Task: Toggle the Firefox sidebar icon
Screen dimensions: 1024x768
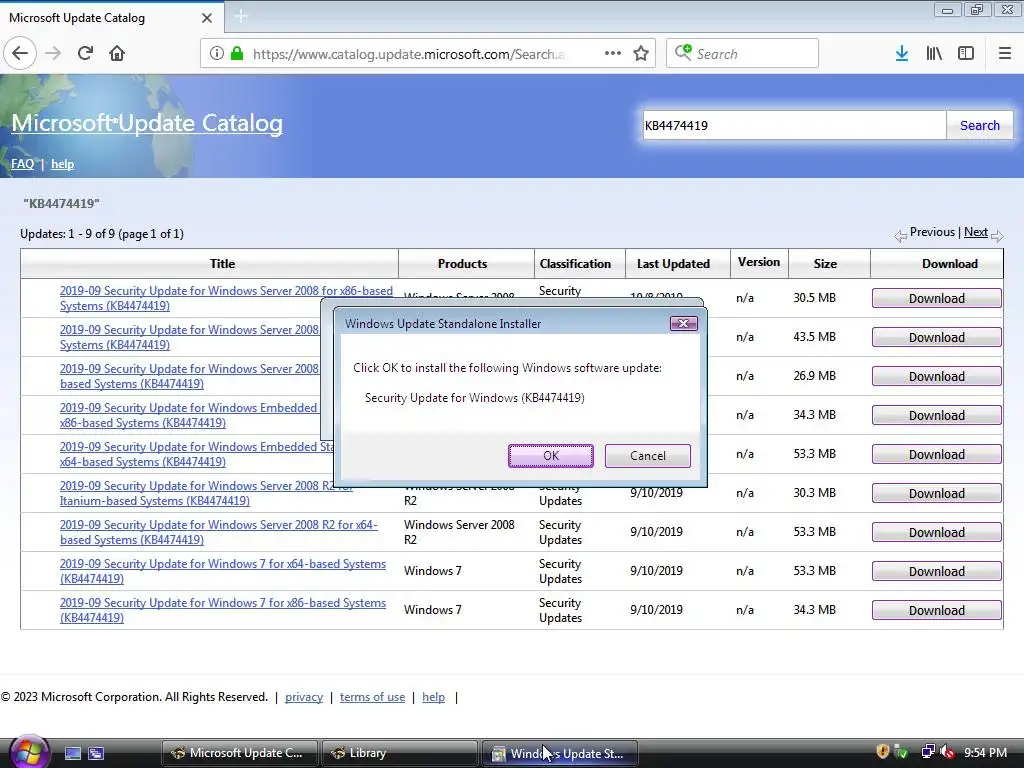Action: click(966, 54)
